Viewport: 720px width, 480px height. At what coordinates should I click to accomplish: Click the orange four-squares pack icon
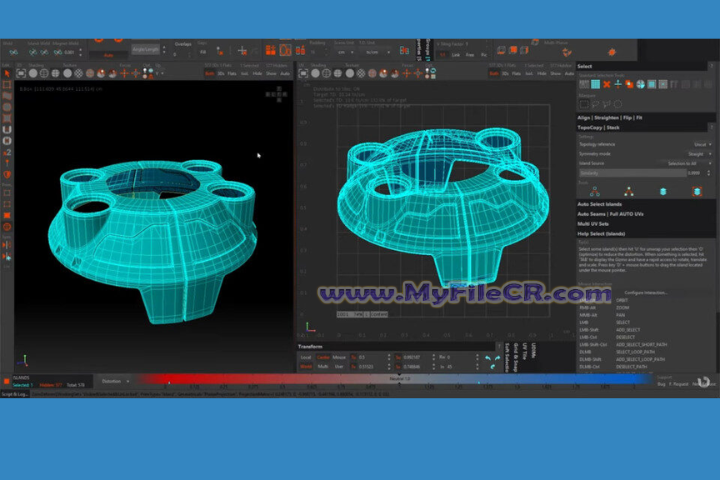point(271,50)
